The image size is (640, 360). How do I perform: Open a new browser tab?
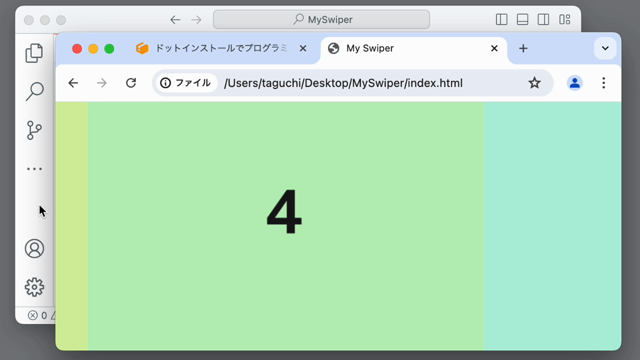[523, 48]
